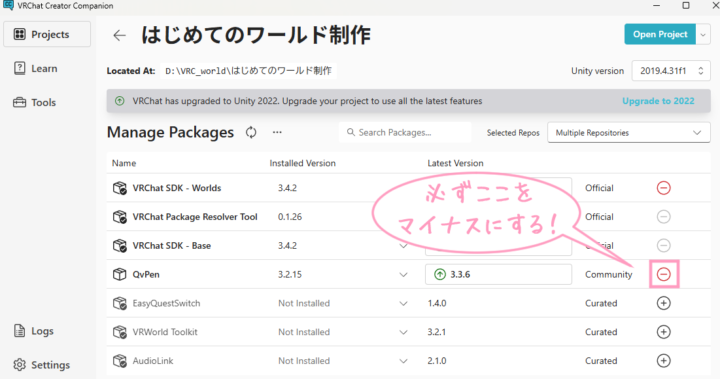Open the Multiple Repositories dropdown

pyautogui.click(x=629, y=133)
